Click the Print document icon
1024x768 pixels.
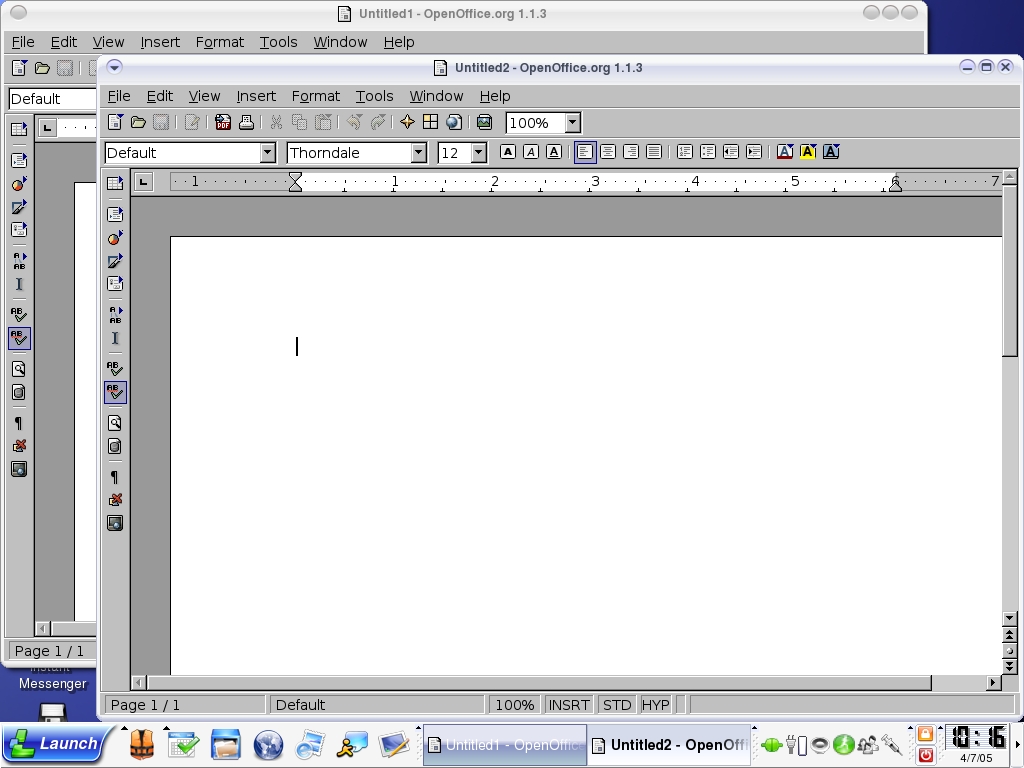[x=245, y=122]
